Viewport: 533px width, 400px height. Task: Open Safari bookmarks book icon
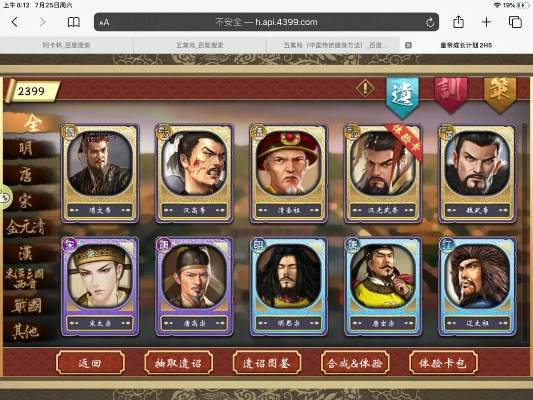click(x=73, y=22)
